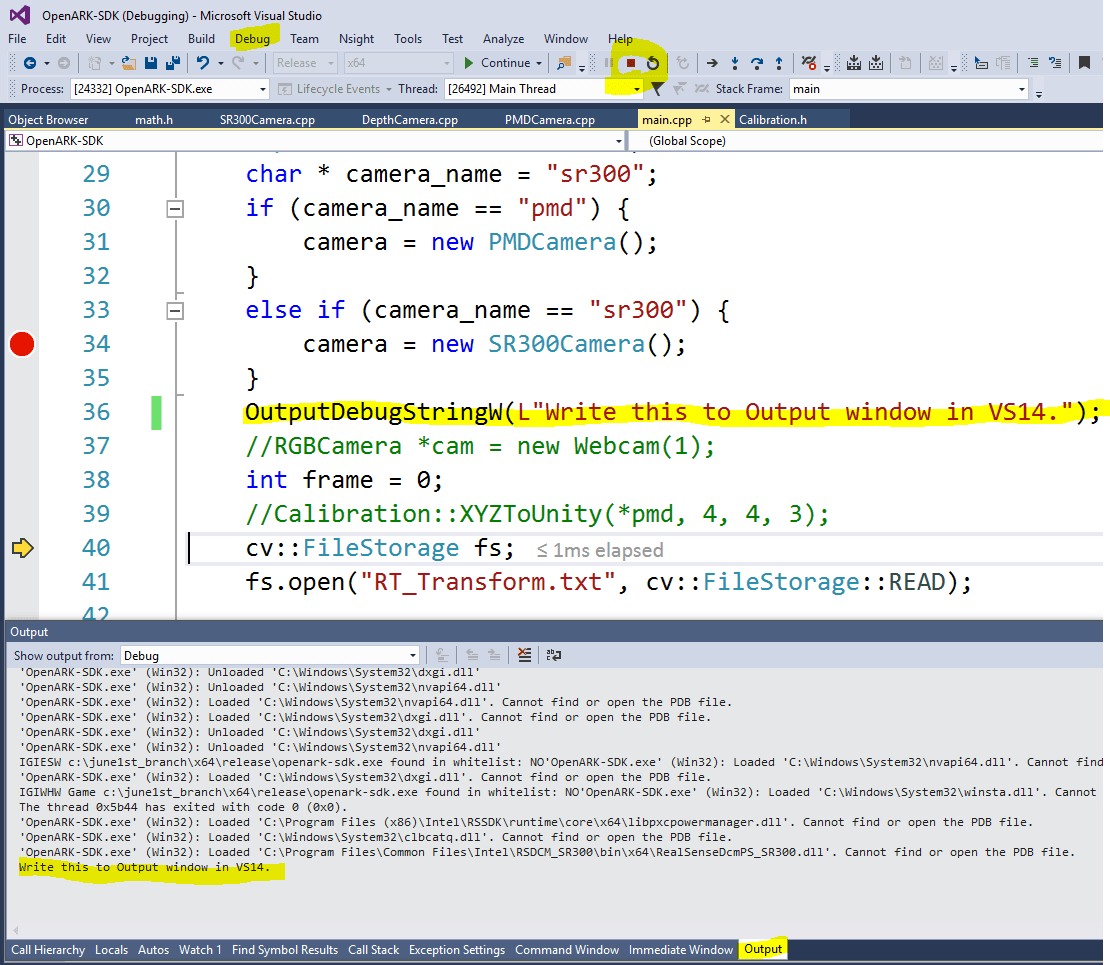Step Out with the up-arrow dot icon

pos(779,63)
